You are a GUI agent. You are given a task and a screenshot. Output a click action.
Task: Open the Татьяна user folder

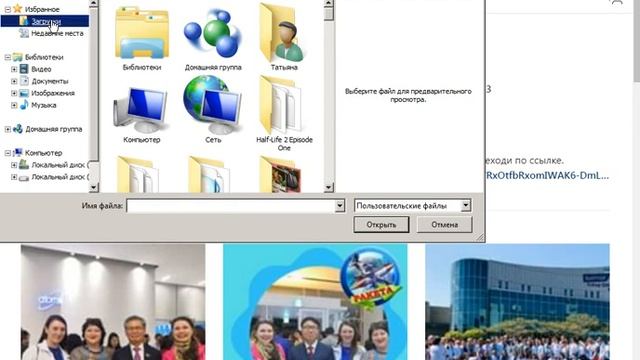point(284,37)
